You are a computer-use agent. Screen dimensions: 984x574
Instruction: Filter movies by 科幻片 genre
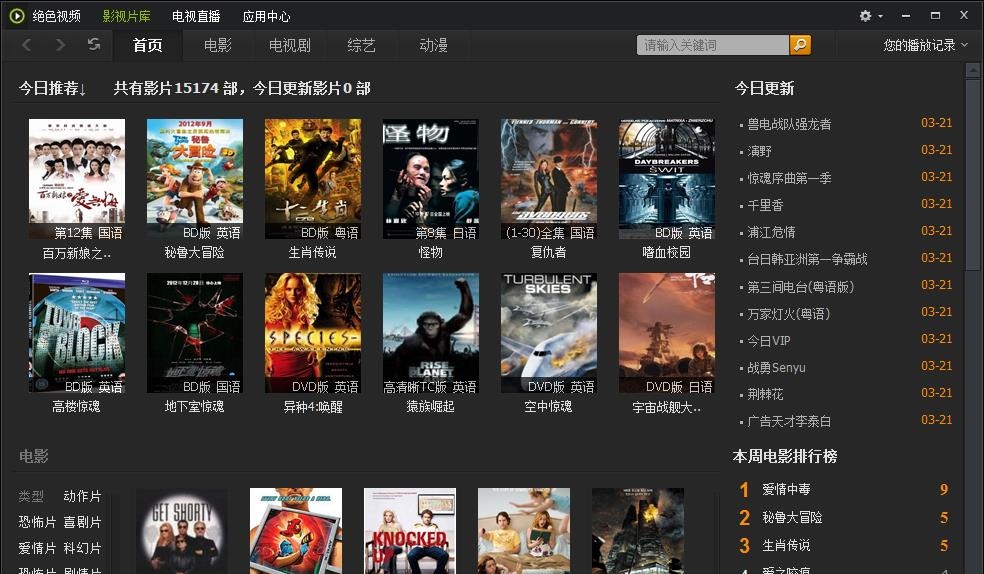(82, 548)
